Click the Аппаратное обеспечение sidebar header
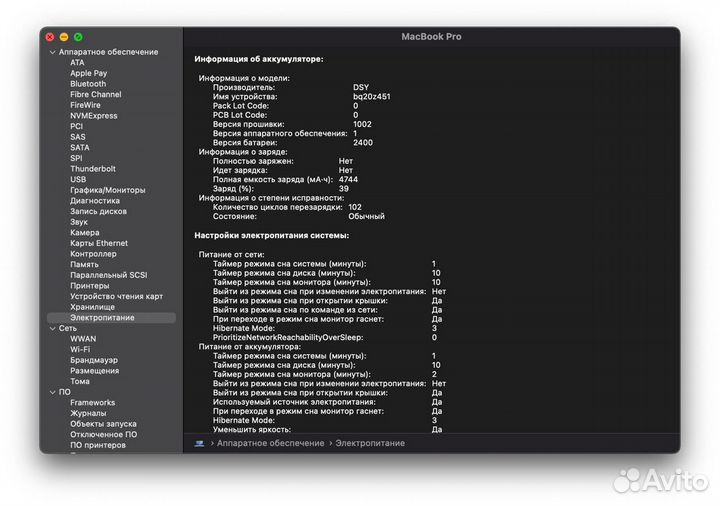The width and height of the screenshot is (720, 506). pyautogui.click(x=108, y=52)
